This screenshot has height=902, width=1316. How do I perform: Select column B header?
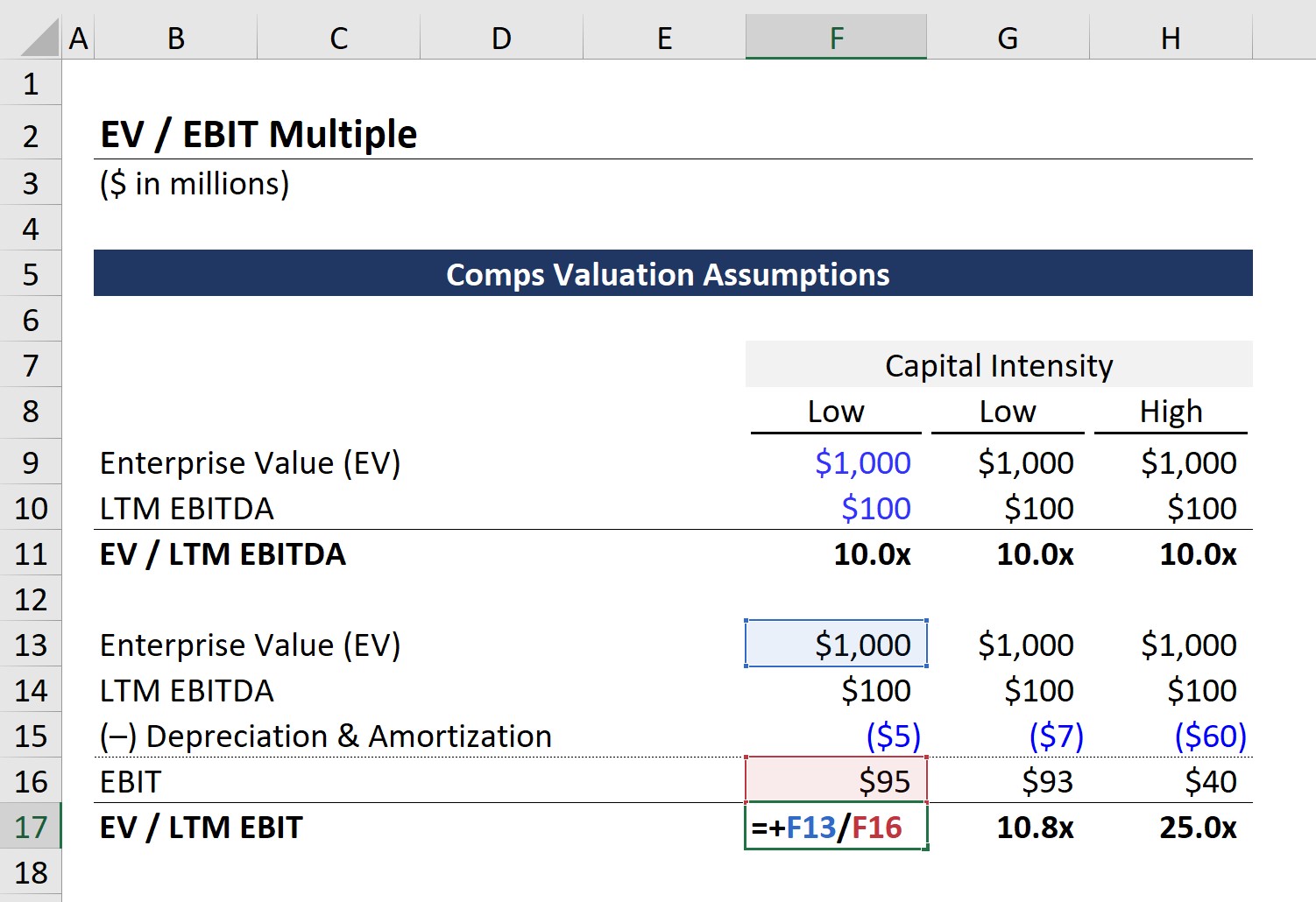[x=175, y=38]
